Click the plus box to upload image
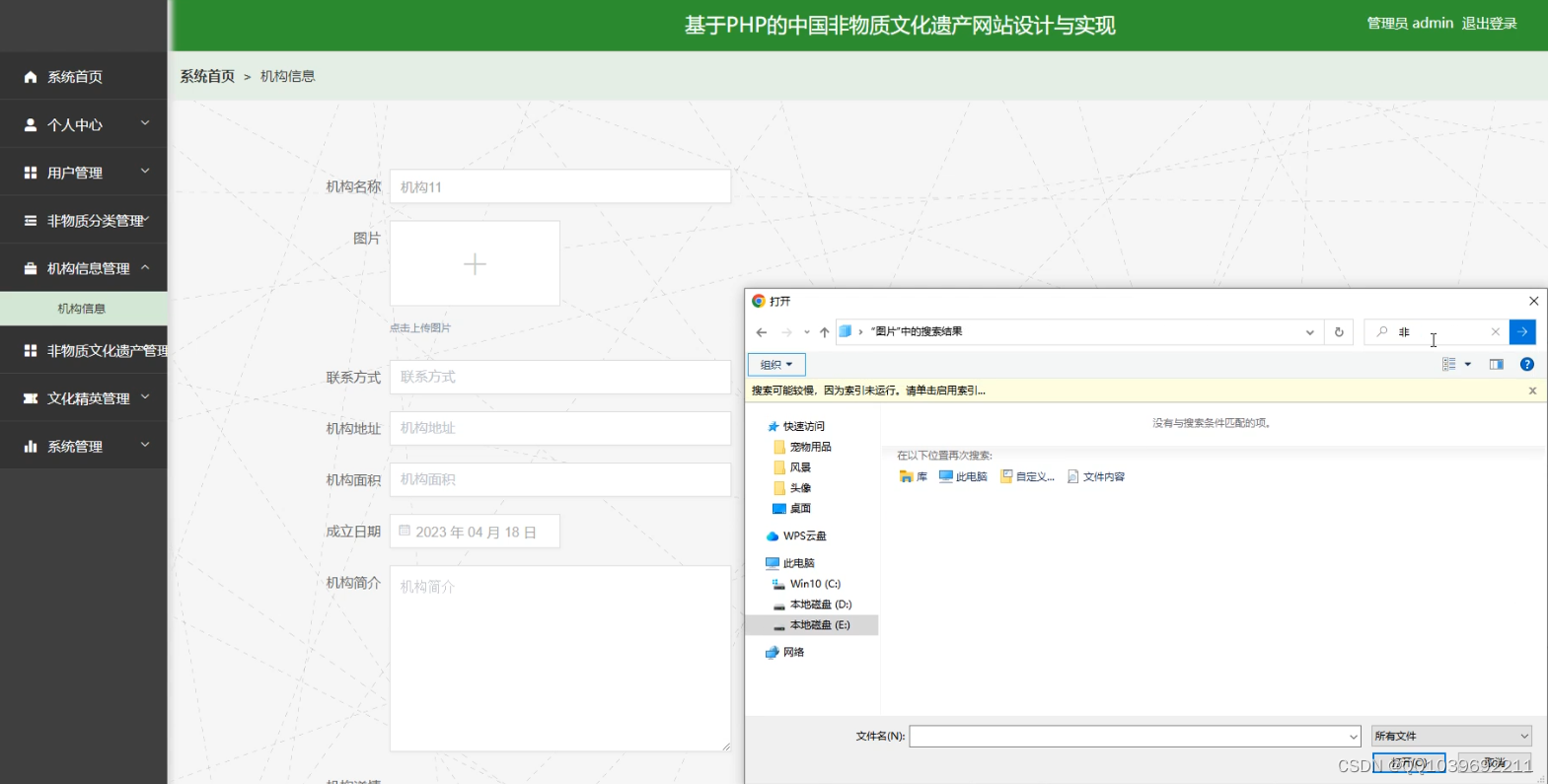Viewport: 1548px width, 784px height. click(x=475, y=263)
